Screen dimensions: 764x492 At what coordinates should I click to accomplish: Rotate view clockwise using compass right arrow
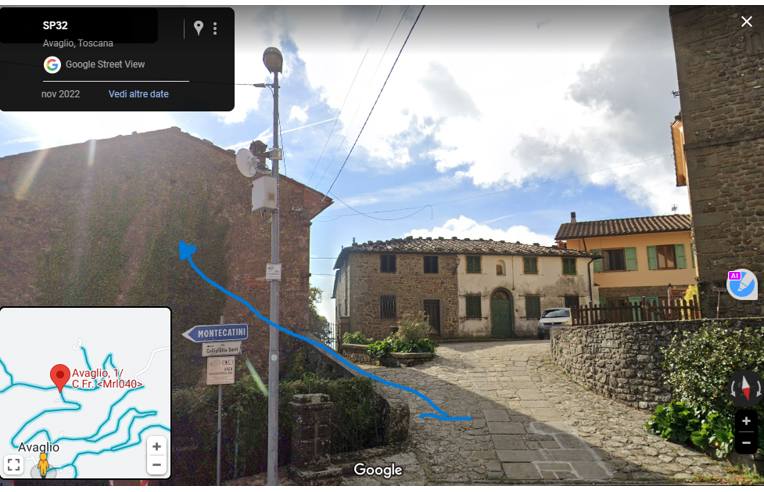tap(758, 389)
